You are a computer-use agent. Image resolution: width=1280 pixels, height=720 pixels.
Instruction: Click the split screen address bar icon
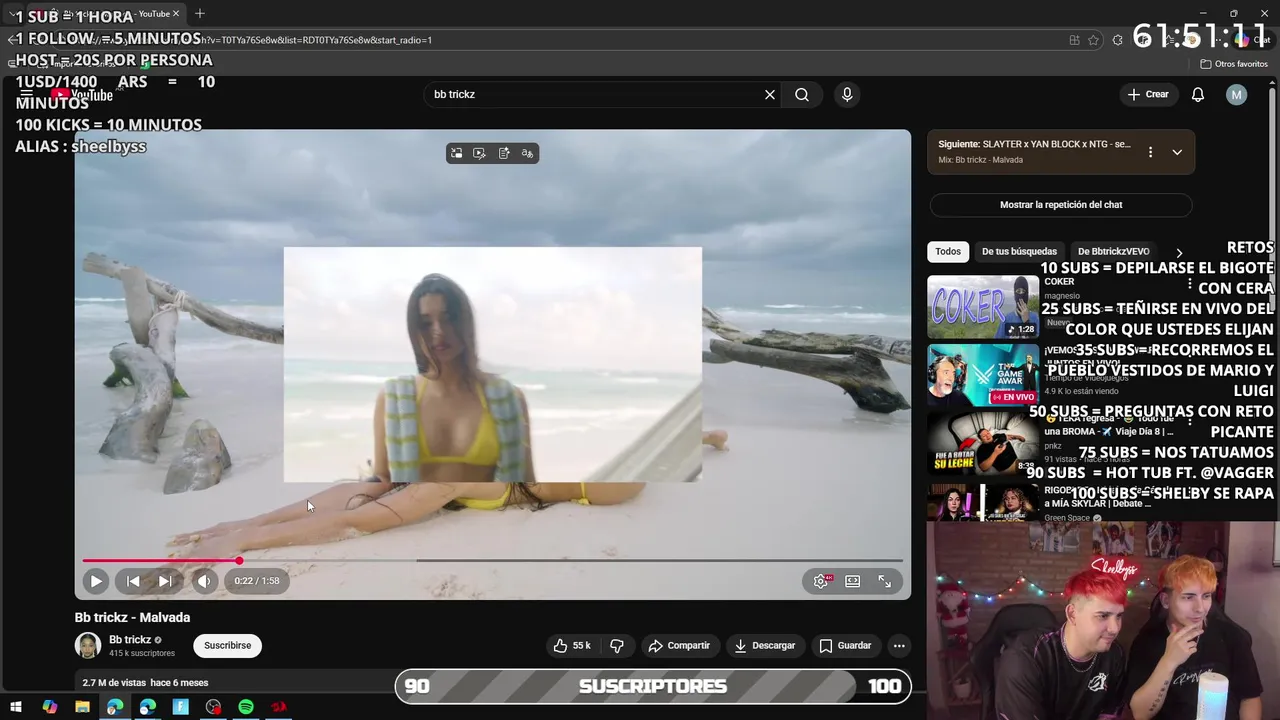point(1074,40)
